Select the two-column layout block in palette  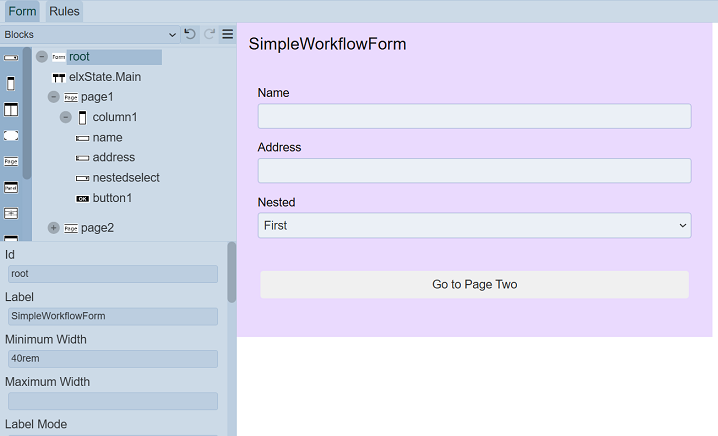tap(11, 109)
